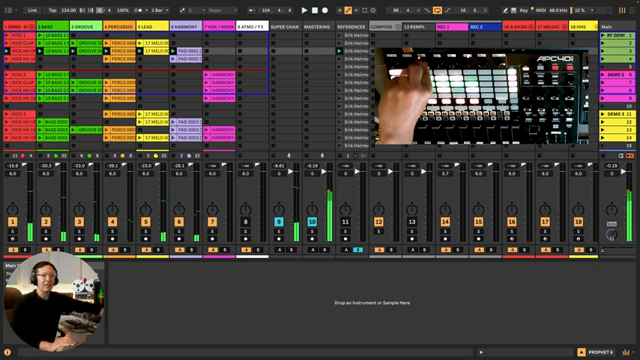Toggle the Draw Mode pencil icon
This screenshot has height=360, width=640.
[505, 10]
